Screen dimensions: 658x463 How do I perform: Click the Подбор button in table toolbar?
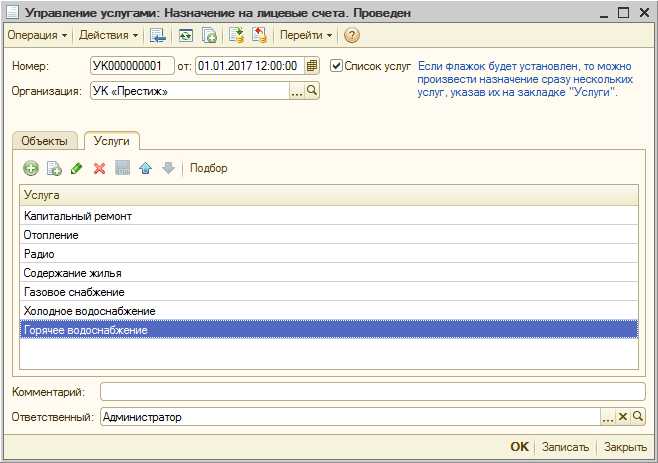(208, 168)
